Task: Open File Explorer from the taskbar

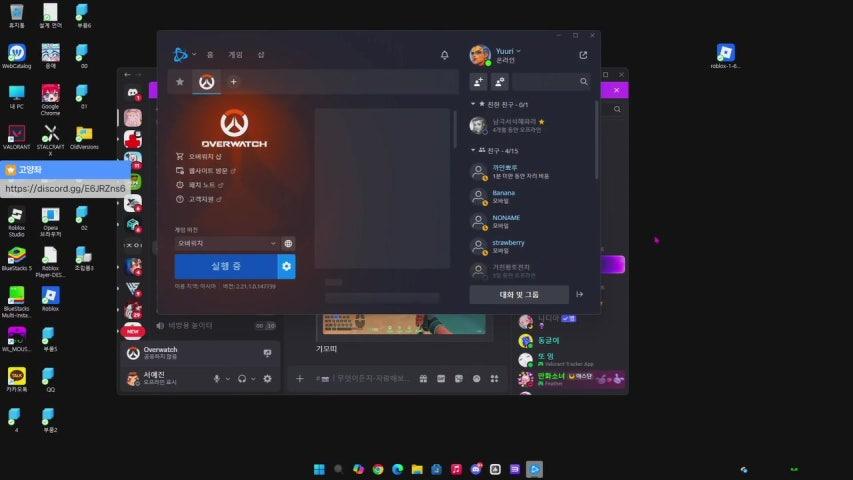Action: pos(417,469)
